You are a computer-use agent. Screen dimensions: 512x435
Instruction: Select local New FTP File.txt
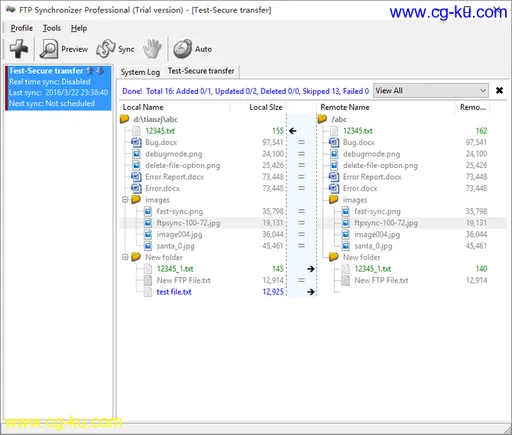(x=184, y=280)
